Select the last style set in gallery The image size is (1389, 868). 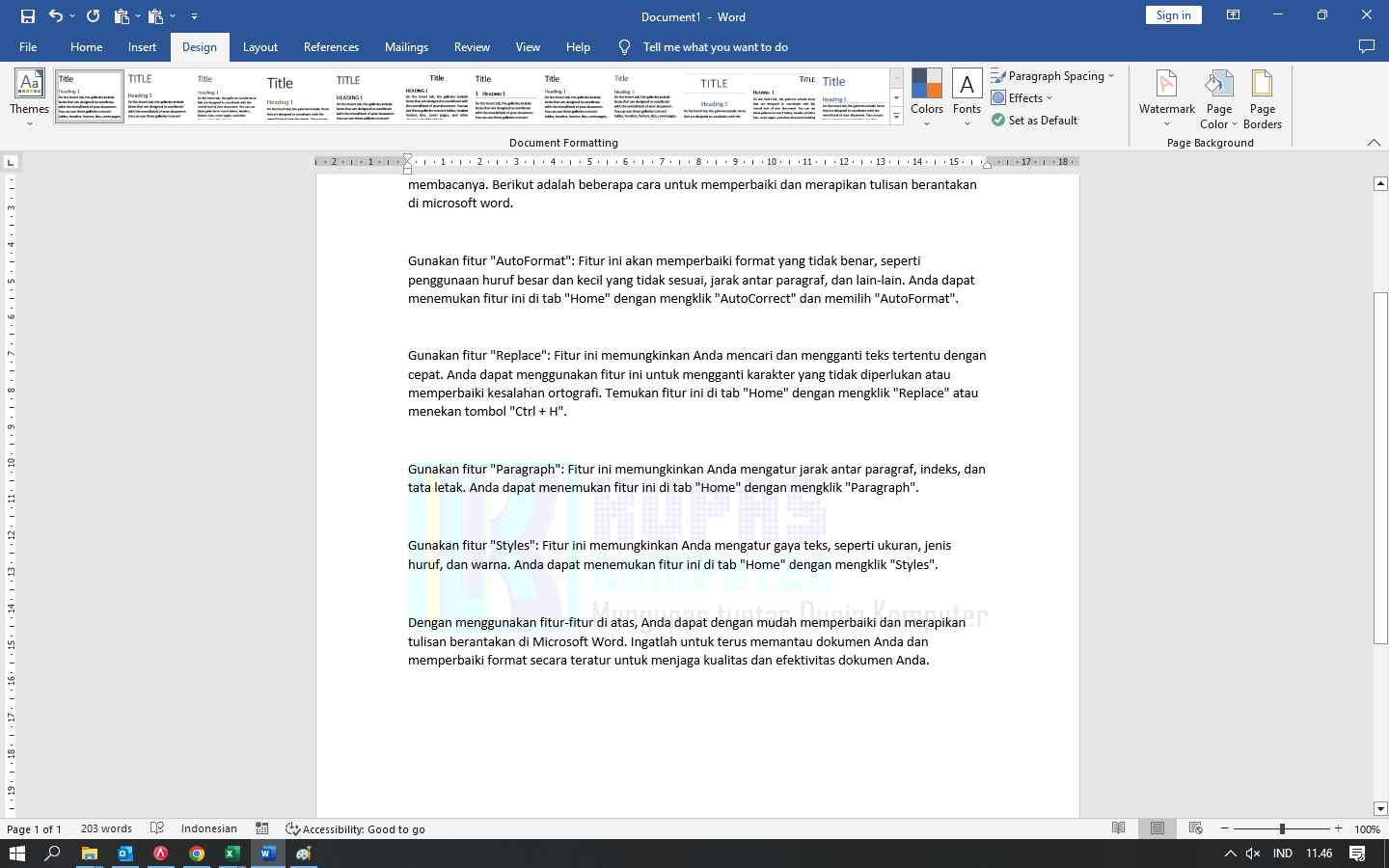tap(853, 96)
